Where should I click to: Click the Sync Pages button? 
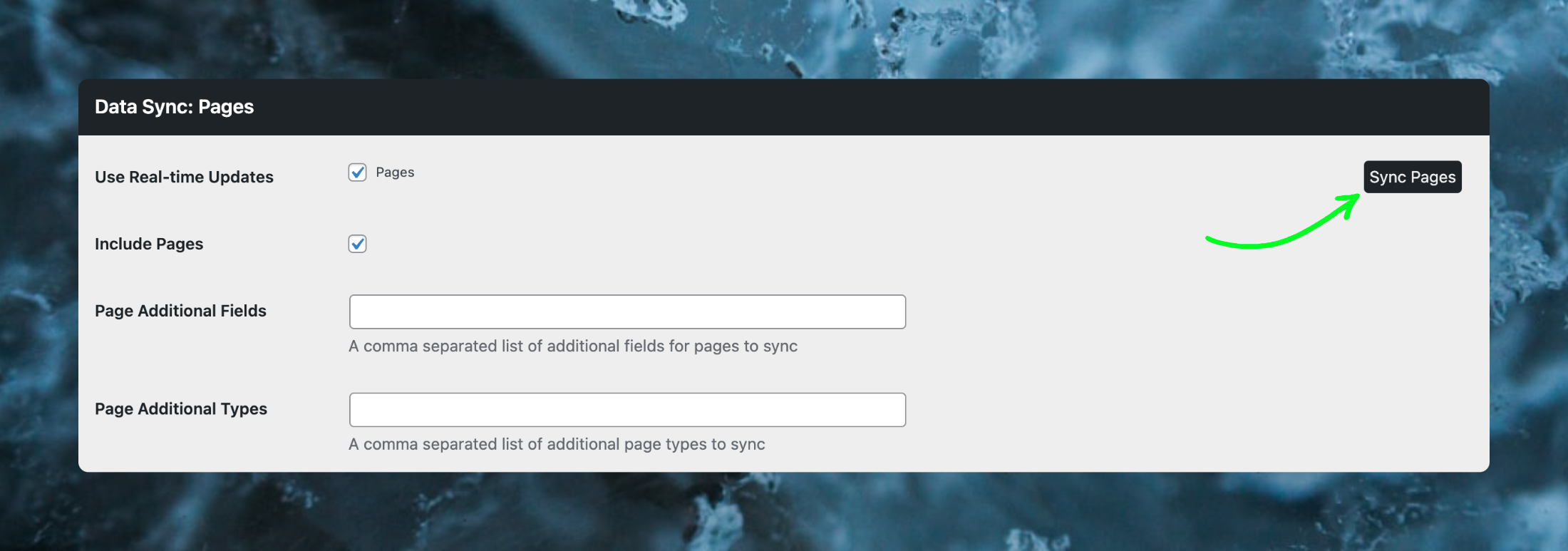pos(1412,177)
